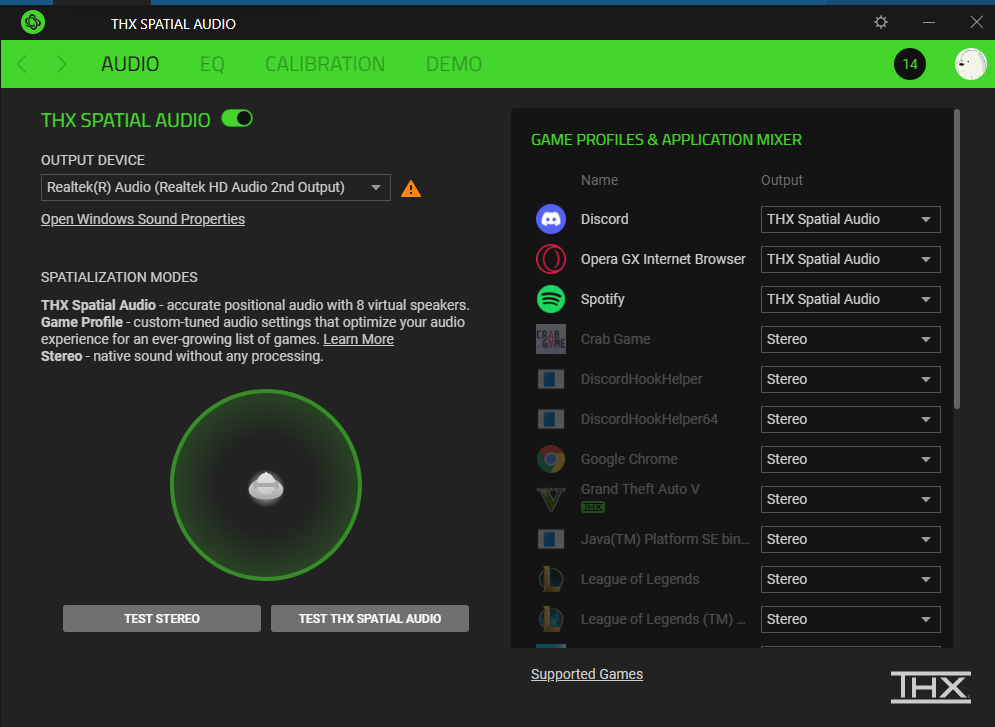This screenshot has width=995, height=727.
Task: Click the Crab Game icon
Action: pyautogui.click(x=551, y=339)
